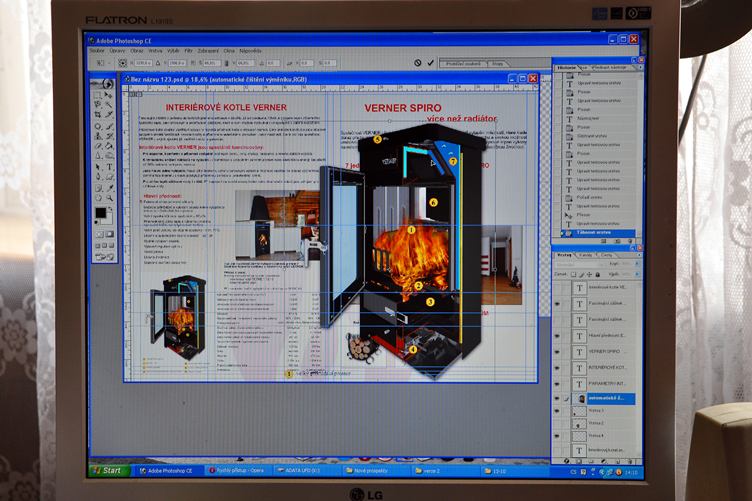The width and height of the screenshot is (752, 501).
Task: Select the Lasso tool
Action: [x=98, y=105]
